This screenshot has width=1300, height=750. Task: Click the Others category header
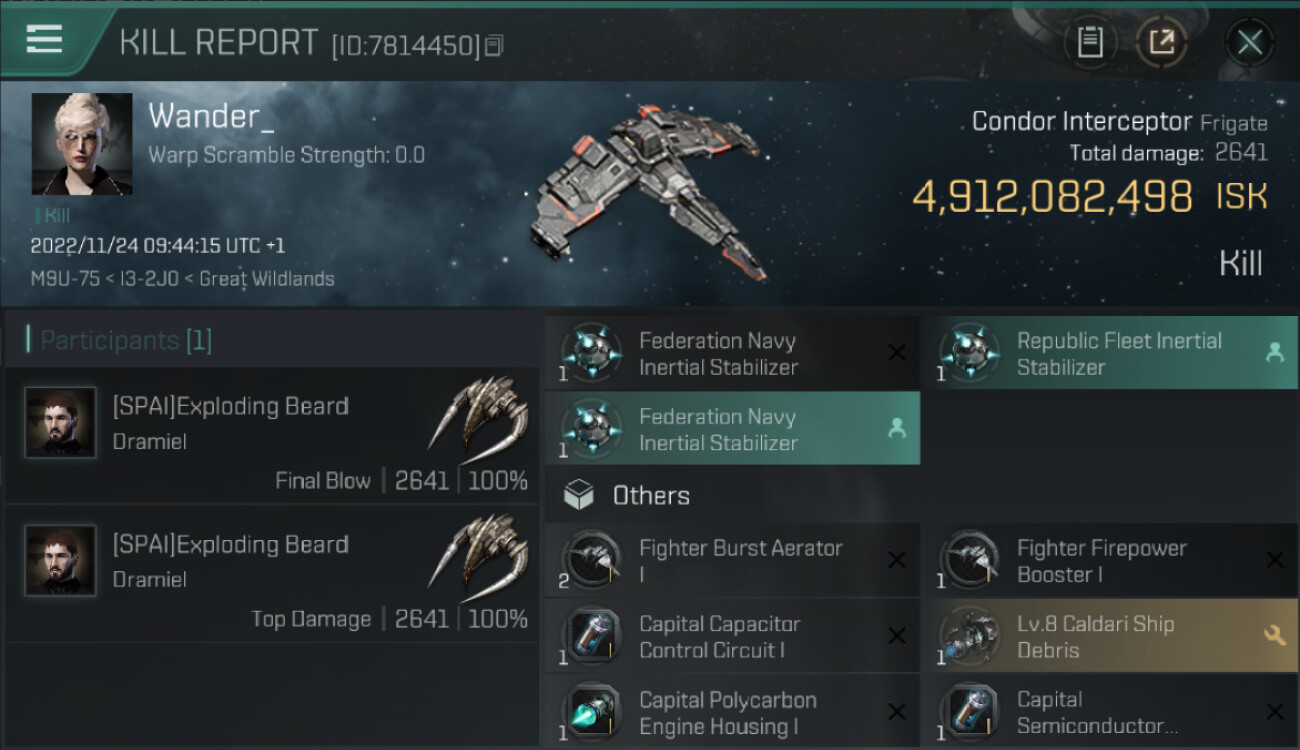[x=650, y=496]
